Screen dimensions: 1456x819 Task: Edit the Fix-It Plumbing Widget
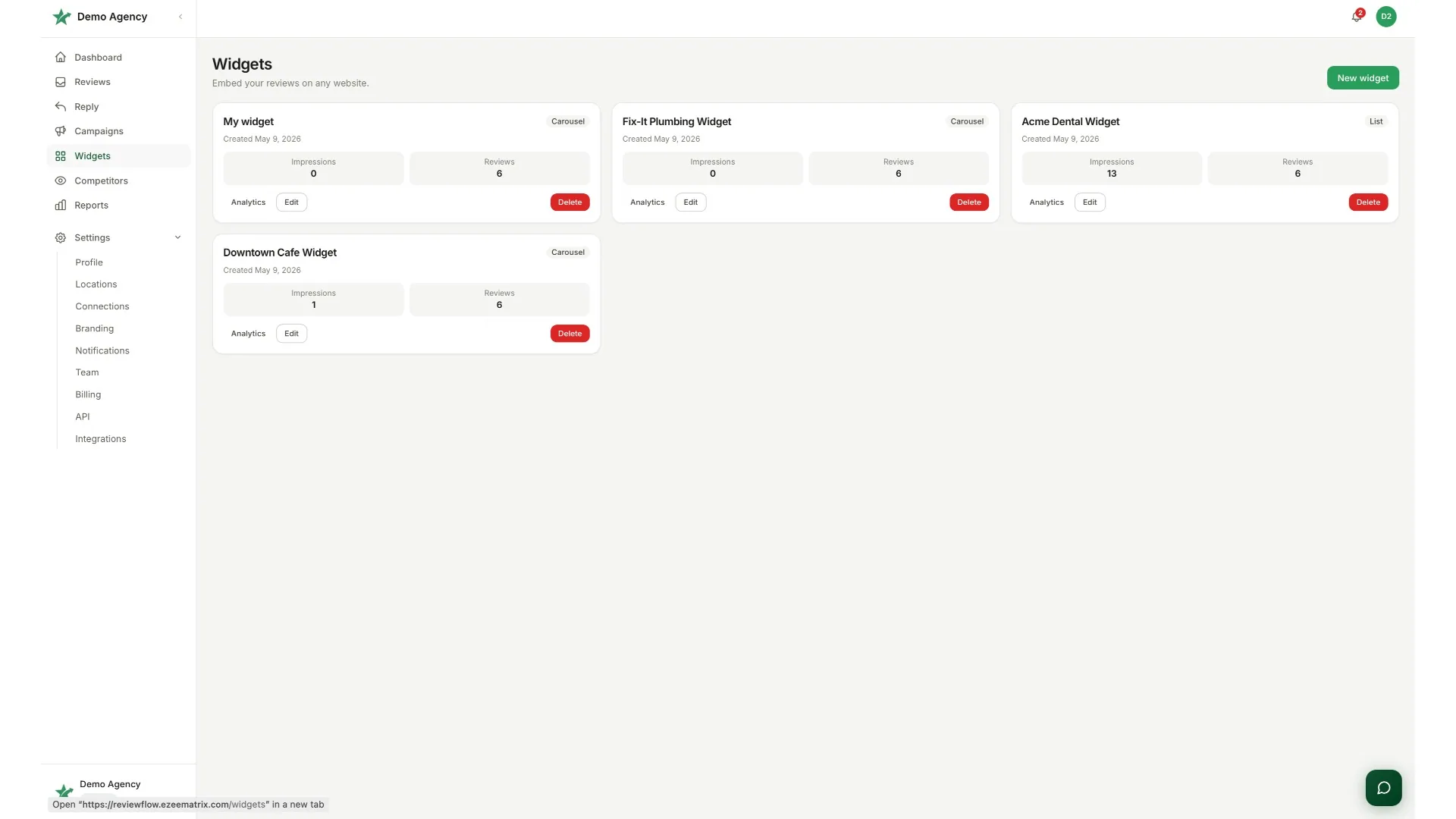(691, 202)
